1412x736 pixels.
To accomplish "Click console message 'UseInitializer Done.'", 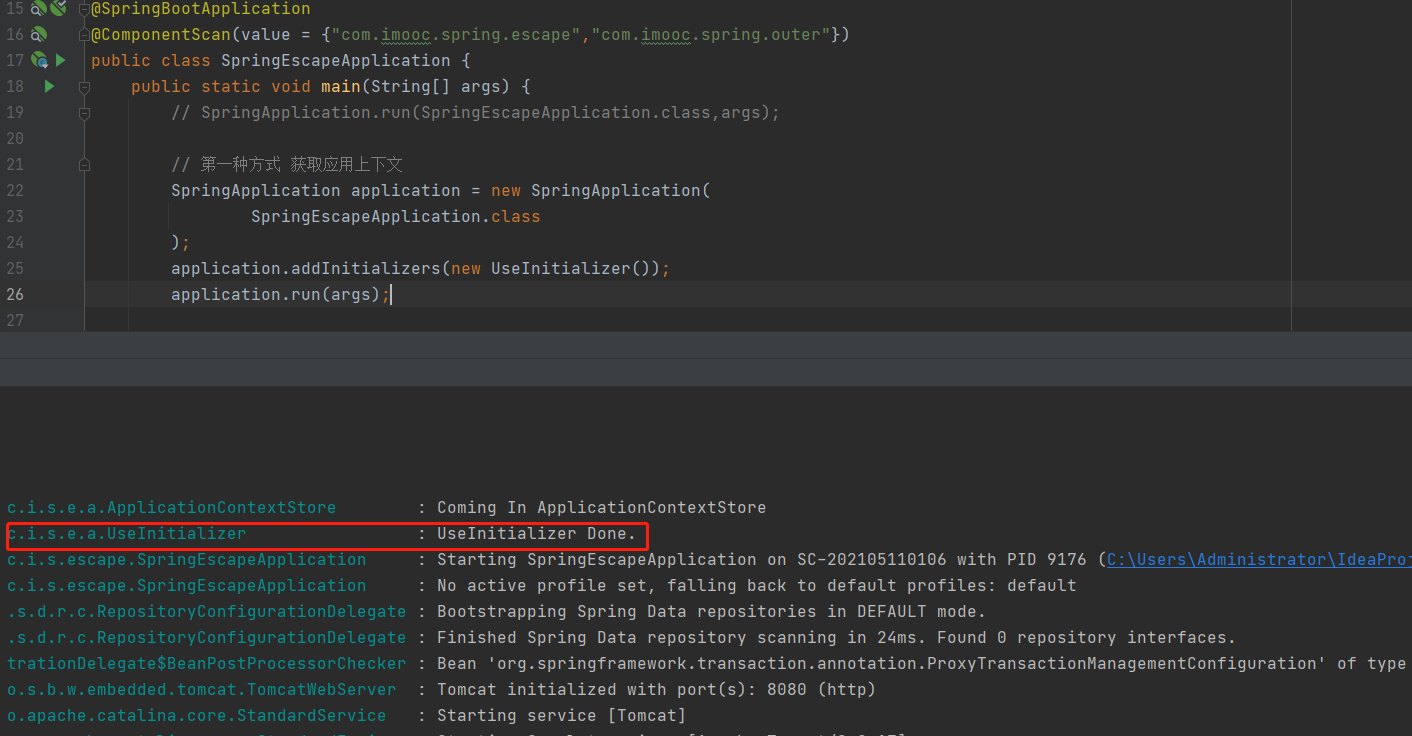I will (x=537, y=534).
